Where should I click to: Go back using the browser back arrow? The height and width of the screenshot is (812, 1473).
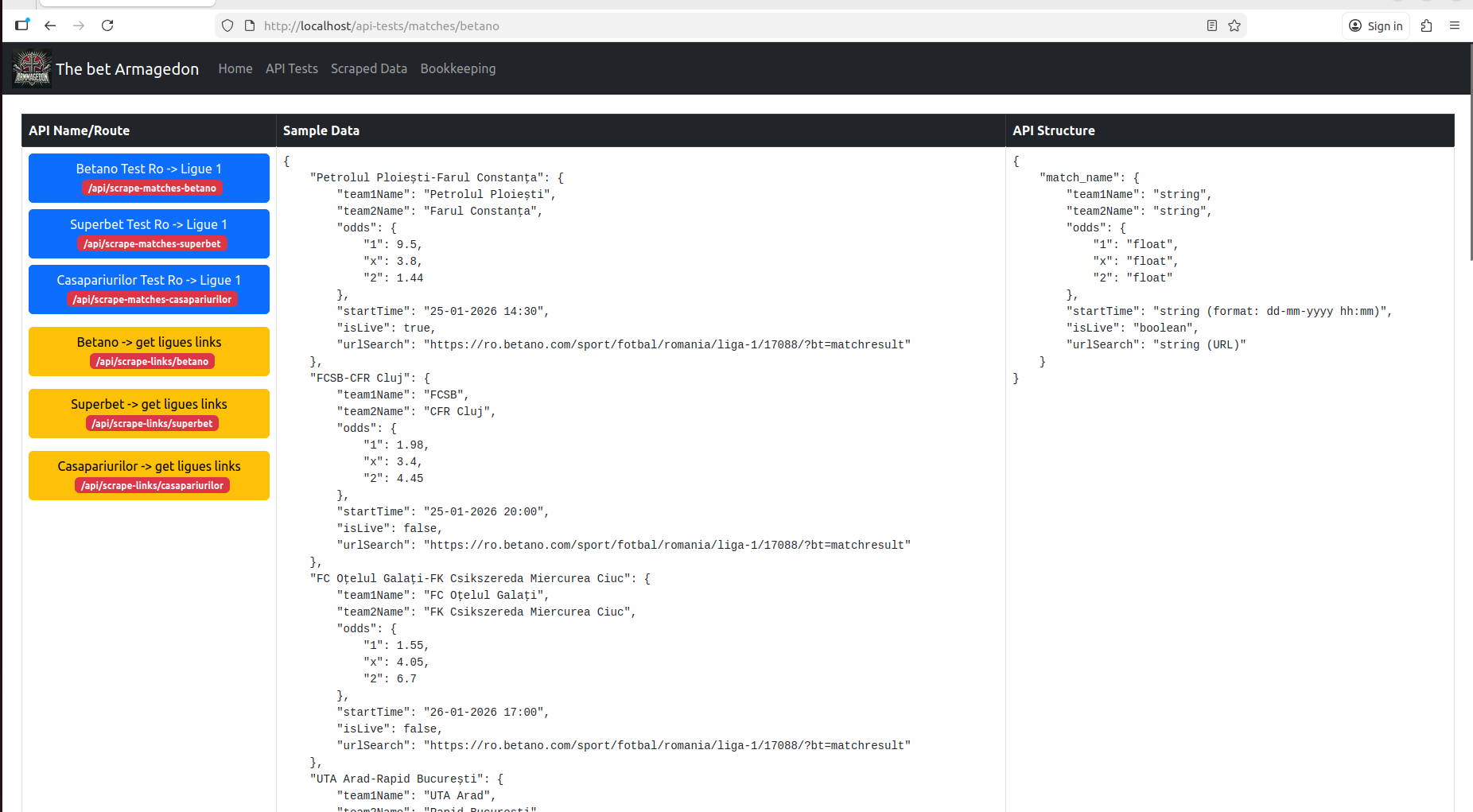(50, 25)
